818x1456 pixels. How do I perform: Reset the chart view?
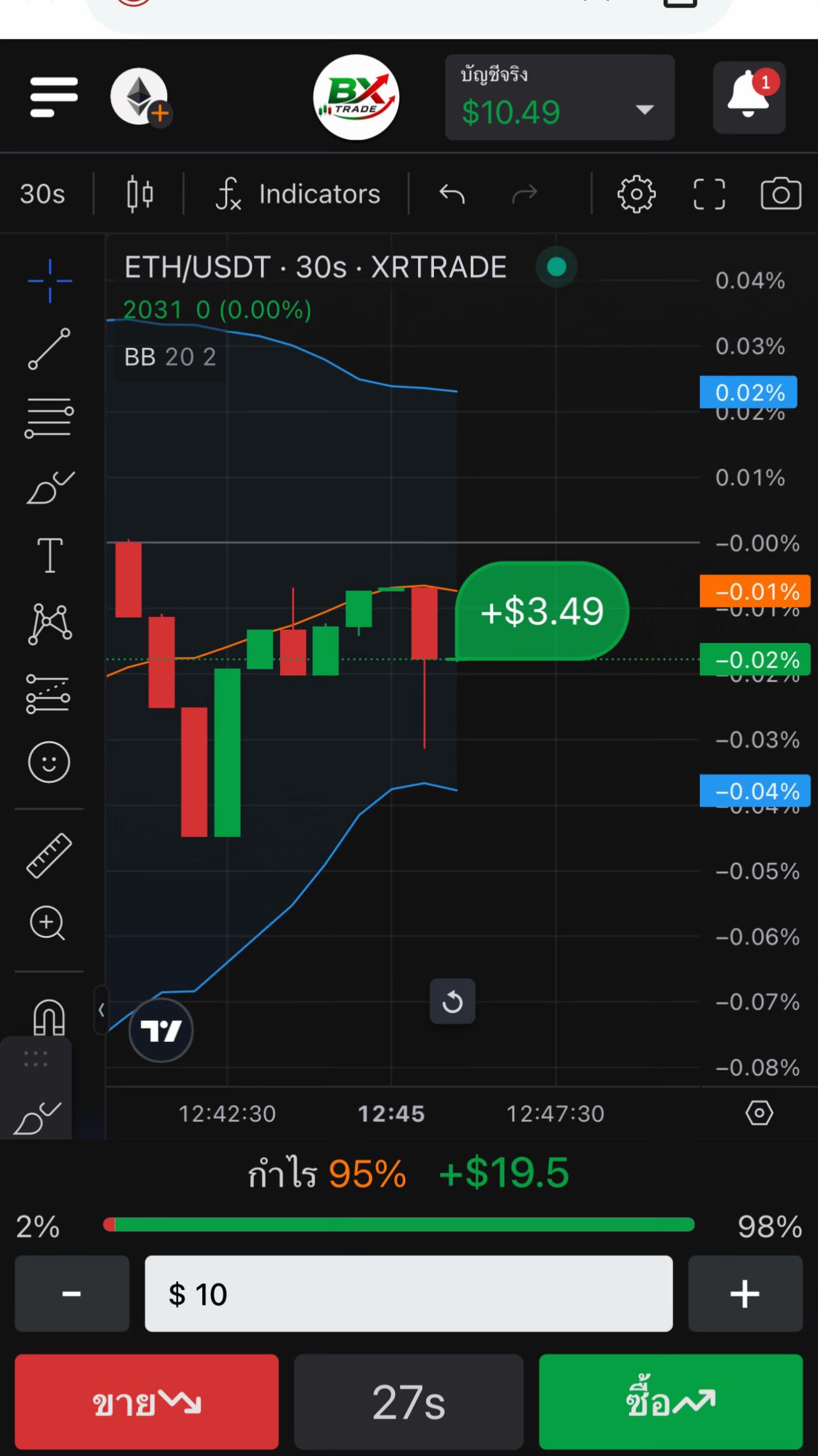452,1001
